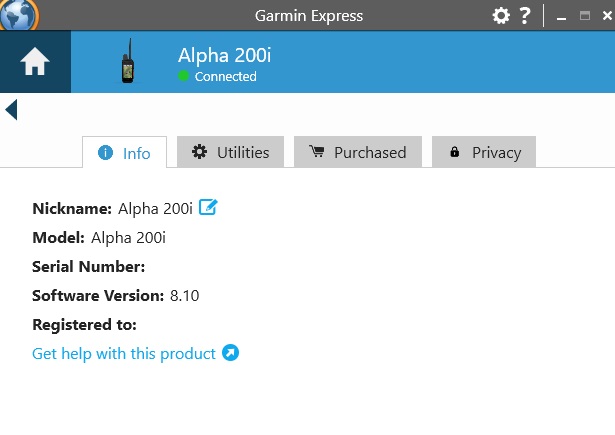Click the Software Version 8.10 value
This screenshot has width=615, height=435.
pyautogui.click(x=185, y=295)
